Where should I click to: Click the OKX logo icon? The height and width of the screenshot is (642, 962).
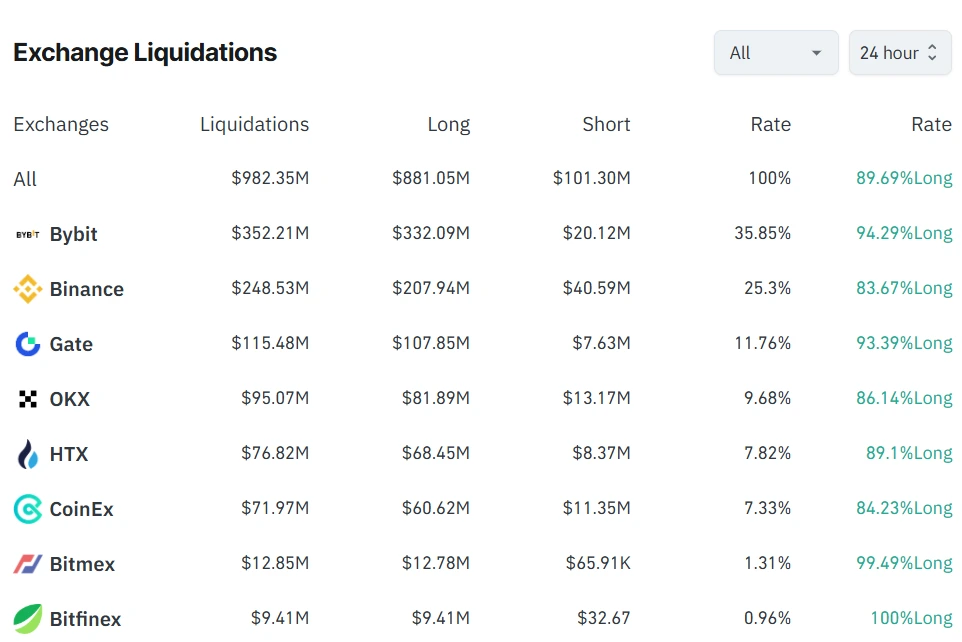(x=27, y=399)
